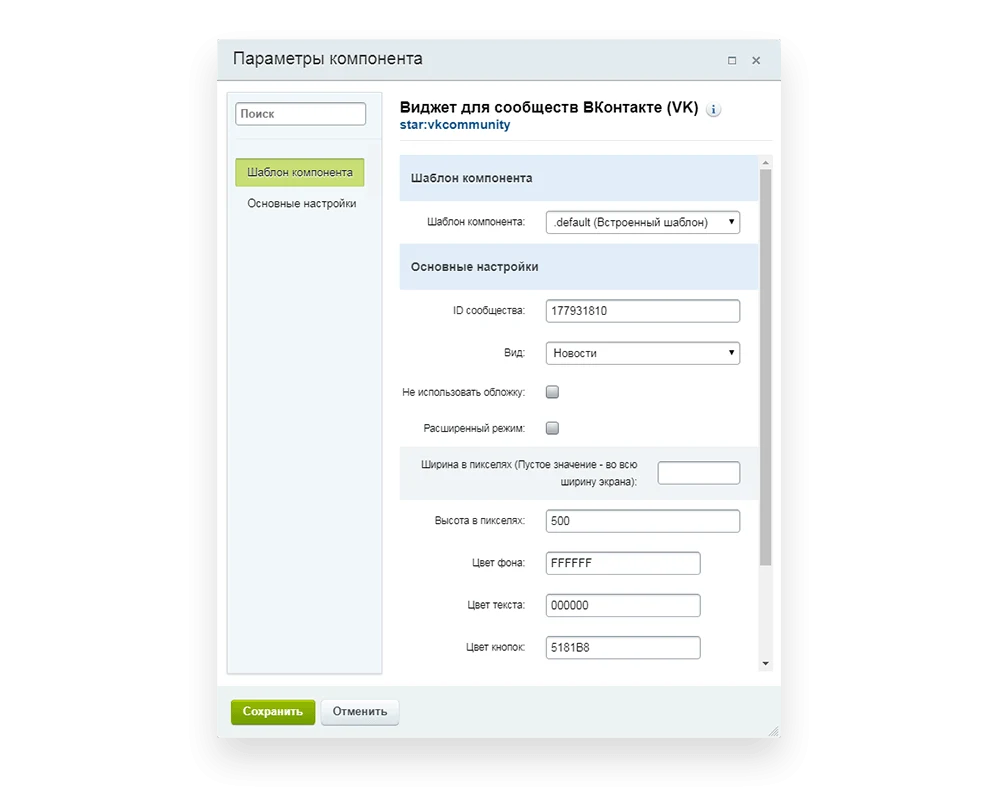Click the dialog resize grip corner
1000x800 pixels.
tap(774, 731)
